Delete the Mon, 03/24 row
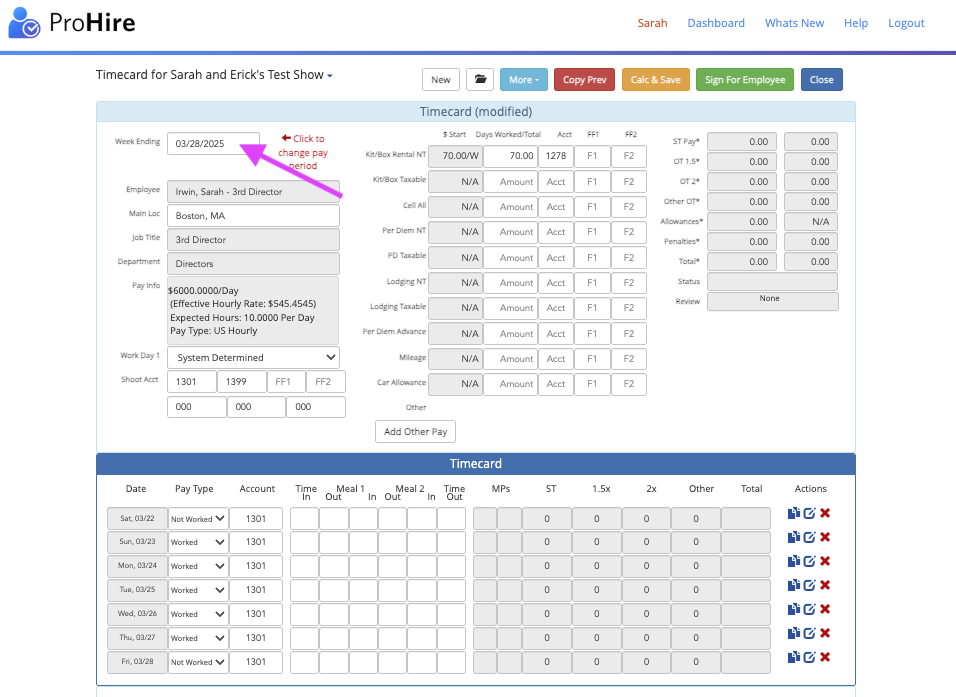 [x=825, y=561]
